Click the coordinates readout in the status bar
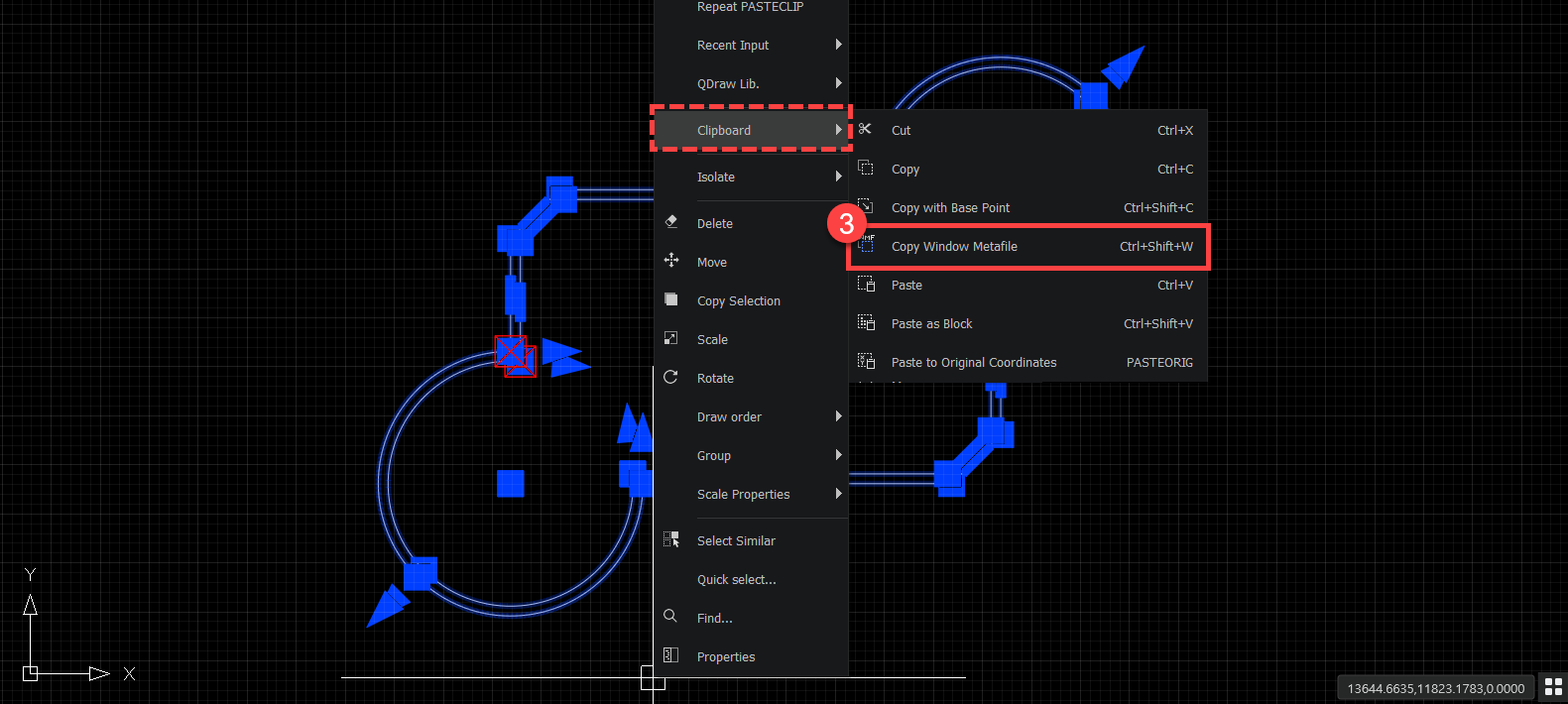Image resolution: width=1568 pixels, height=704 pixels. [1435, 688]
